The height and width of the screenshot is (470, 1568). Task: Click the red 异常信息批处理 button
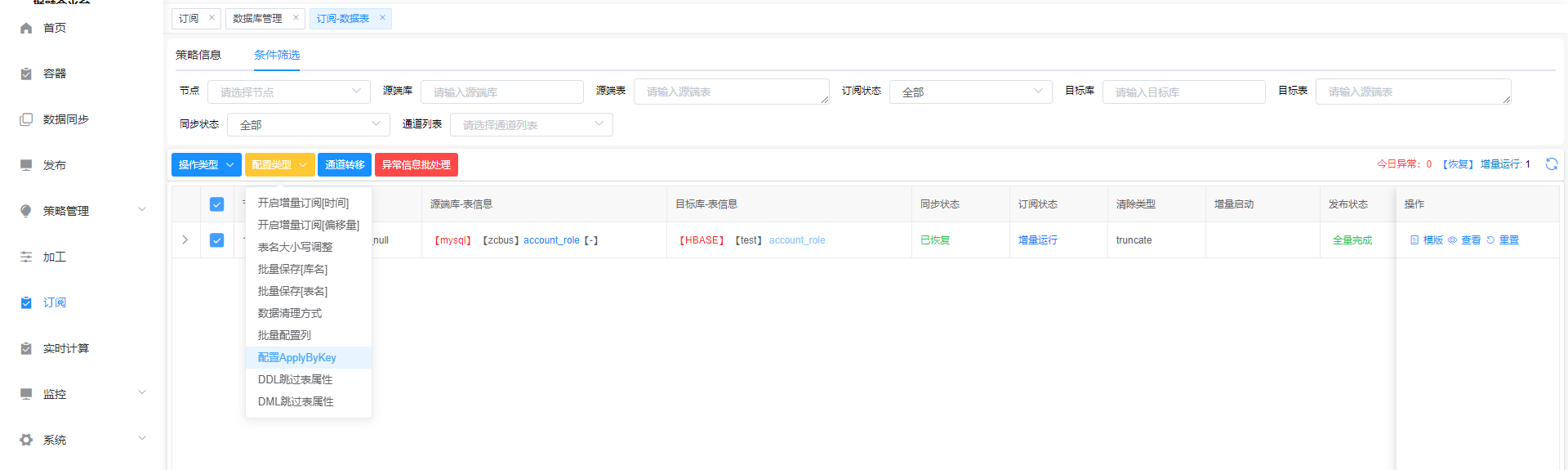416,165
